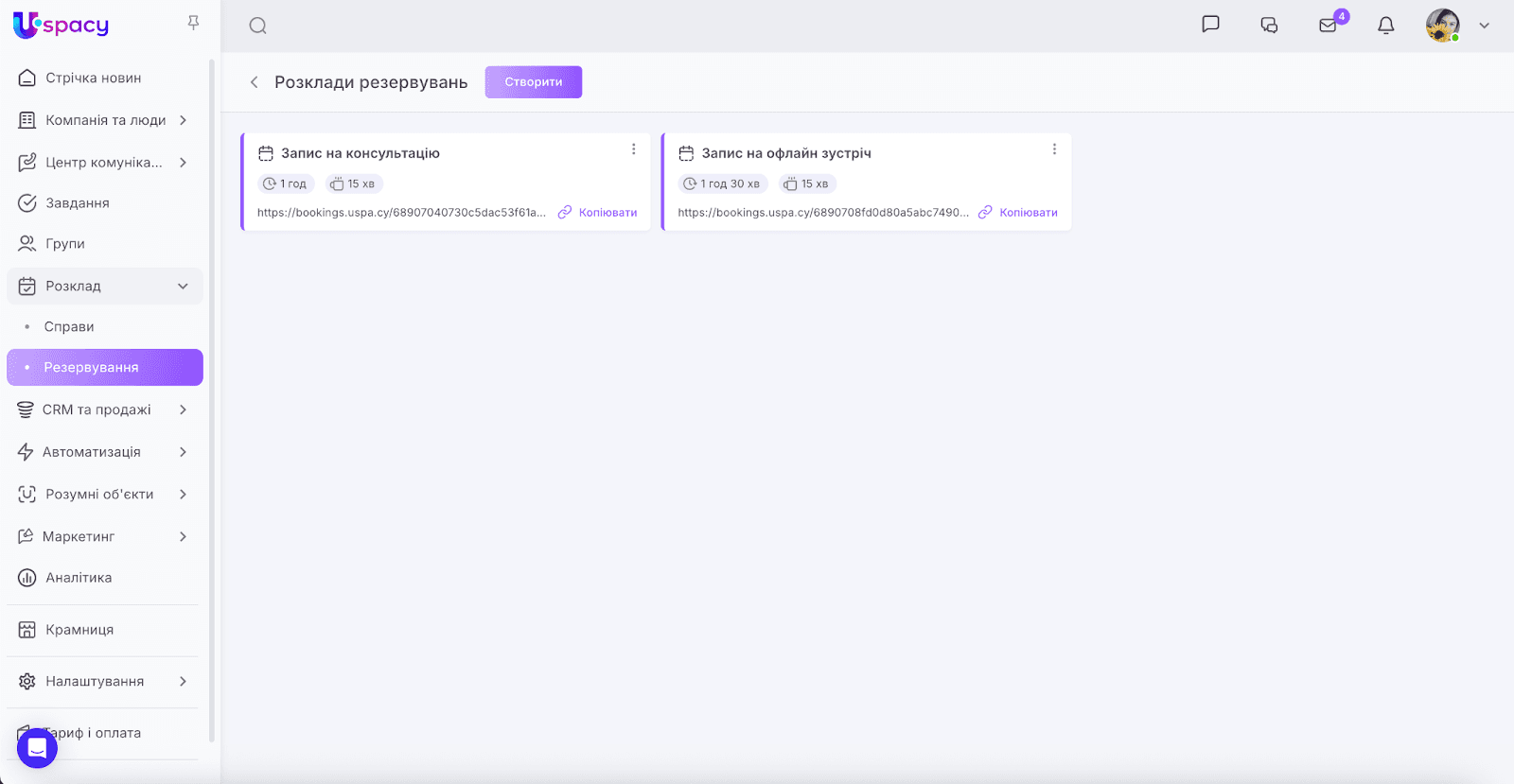The image size is (1514, 784).
Task: Click the user profile avatar
Action: point(1443,26)
